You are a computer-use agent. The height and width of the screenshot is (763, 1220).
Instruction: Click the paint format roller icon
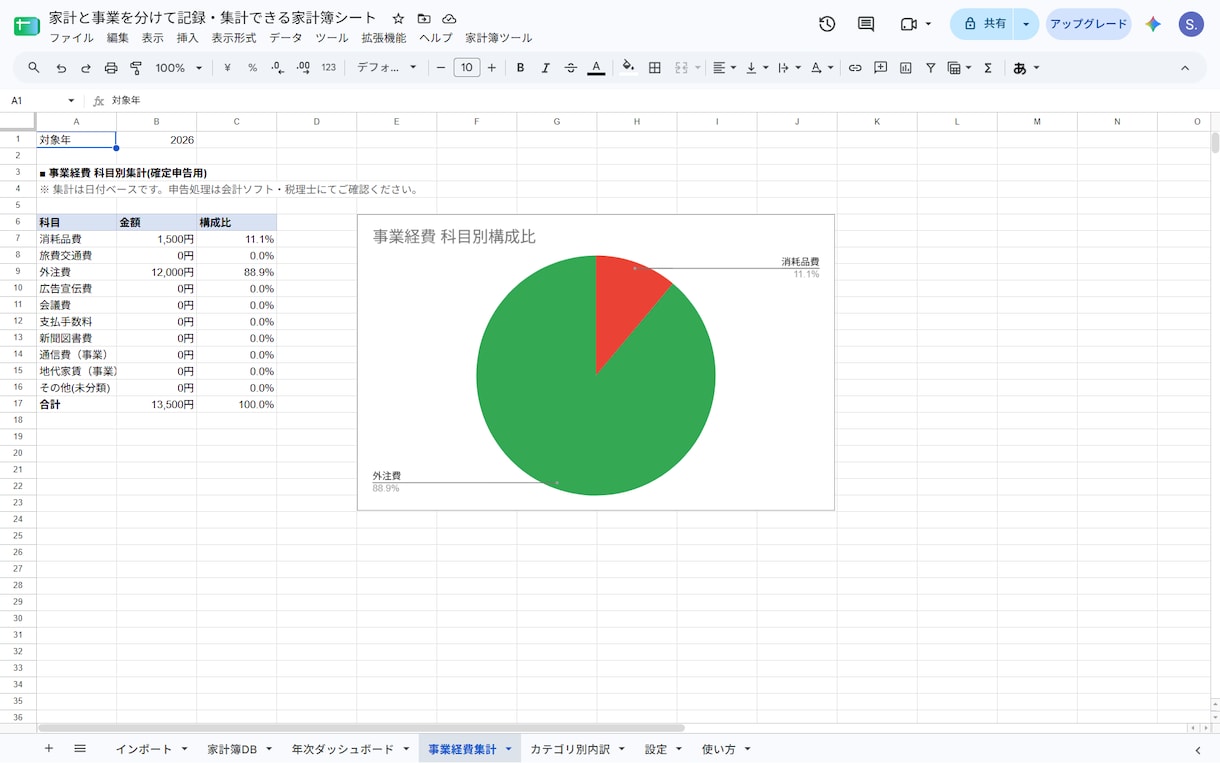(x=136, y=68)
